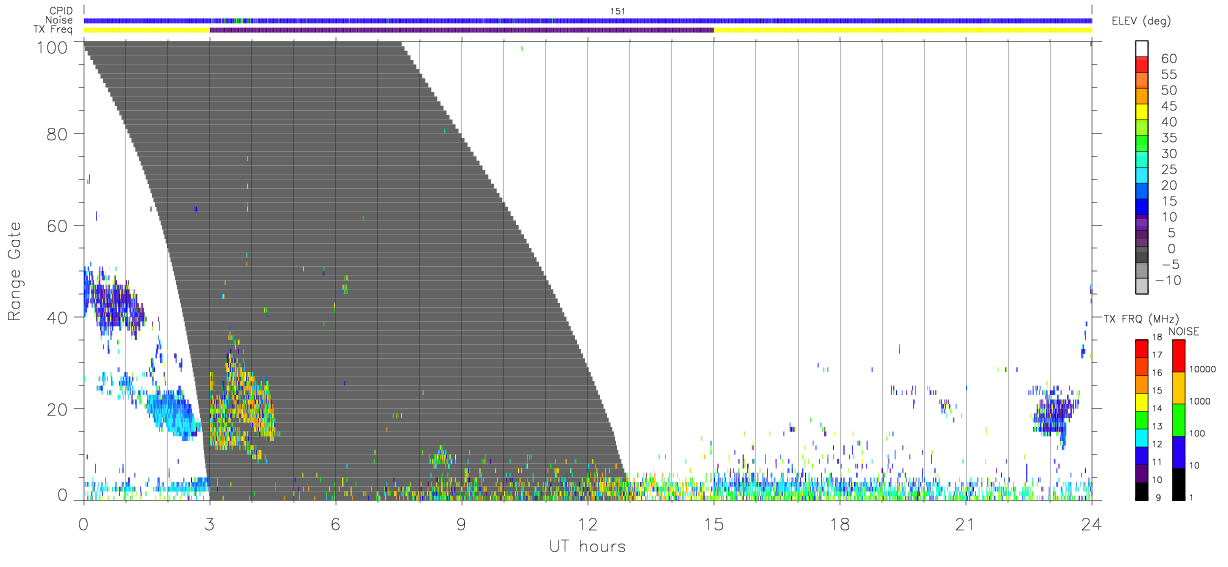Click the Range Gate axis title
1228x567 pixels.
(x=15, y=272)
